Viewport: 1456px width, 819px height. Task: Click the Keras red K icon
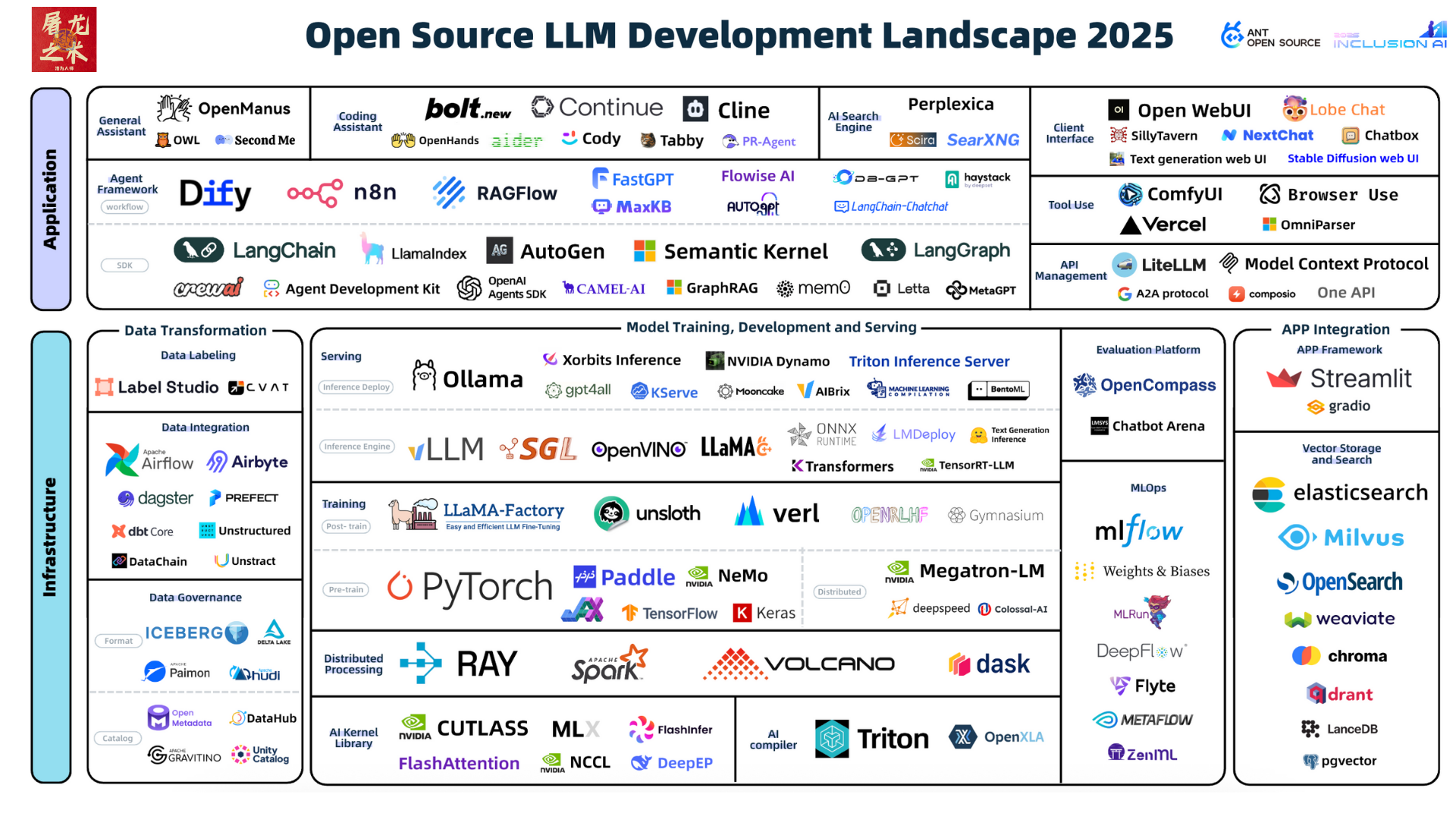742,613
